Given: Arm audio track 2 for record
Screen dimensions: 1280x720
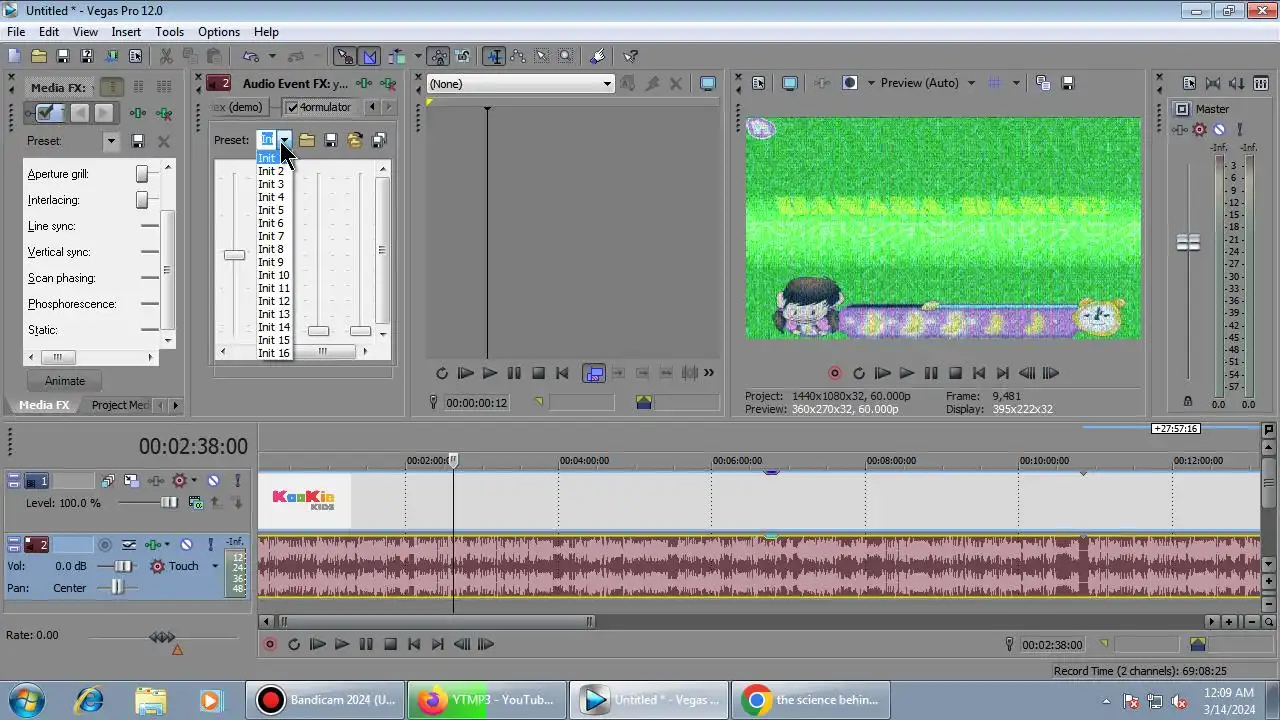Looking at the screenshot, I should tap(105, 545).
